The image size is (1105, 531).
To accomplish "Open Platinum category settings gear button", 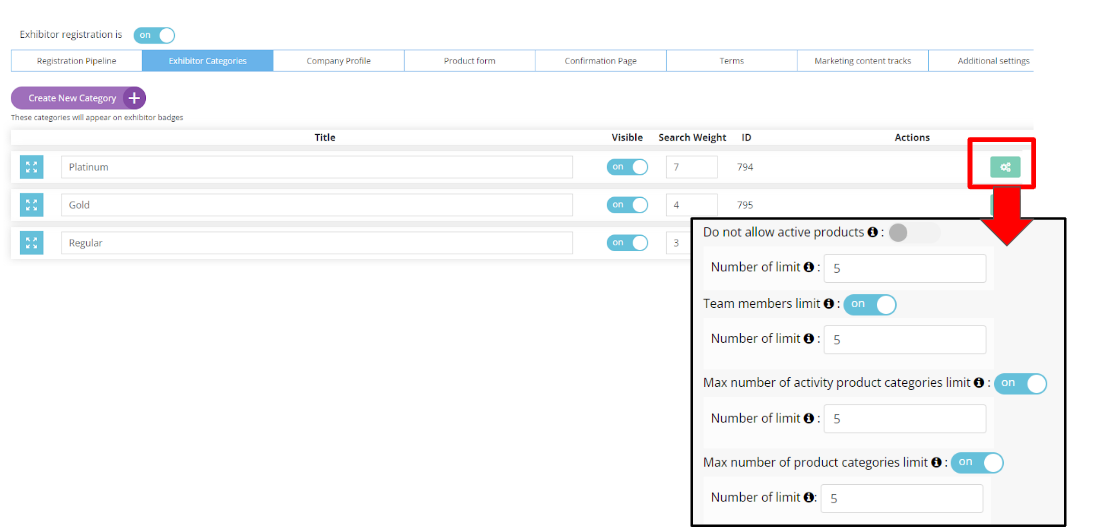I will (x=1005, y=167).
